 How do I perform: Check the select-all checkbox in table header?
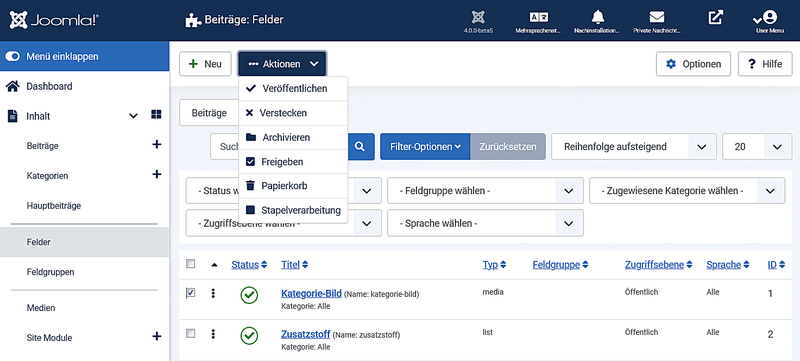[190, 264]
